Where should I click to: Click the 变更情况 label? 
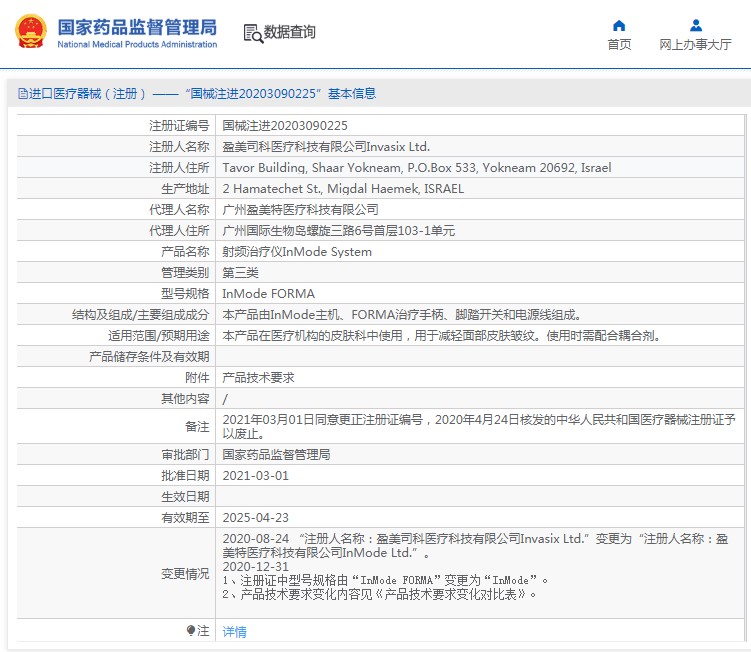click(x=185, y=573)
